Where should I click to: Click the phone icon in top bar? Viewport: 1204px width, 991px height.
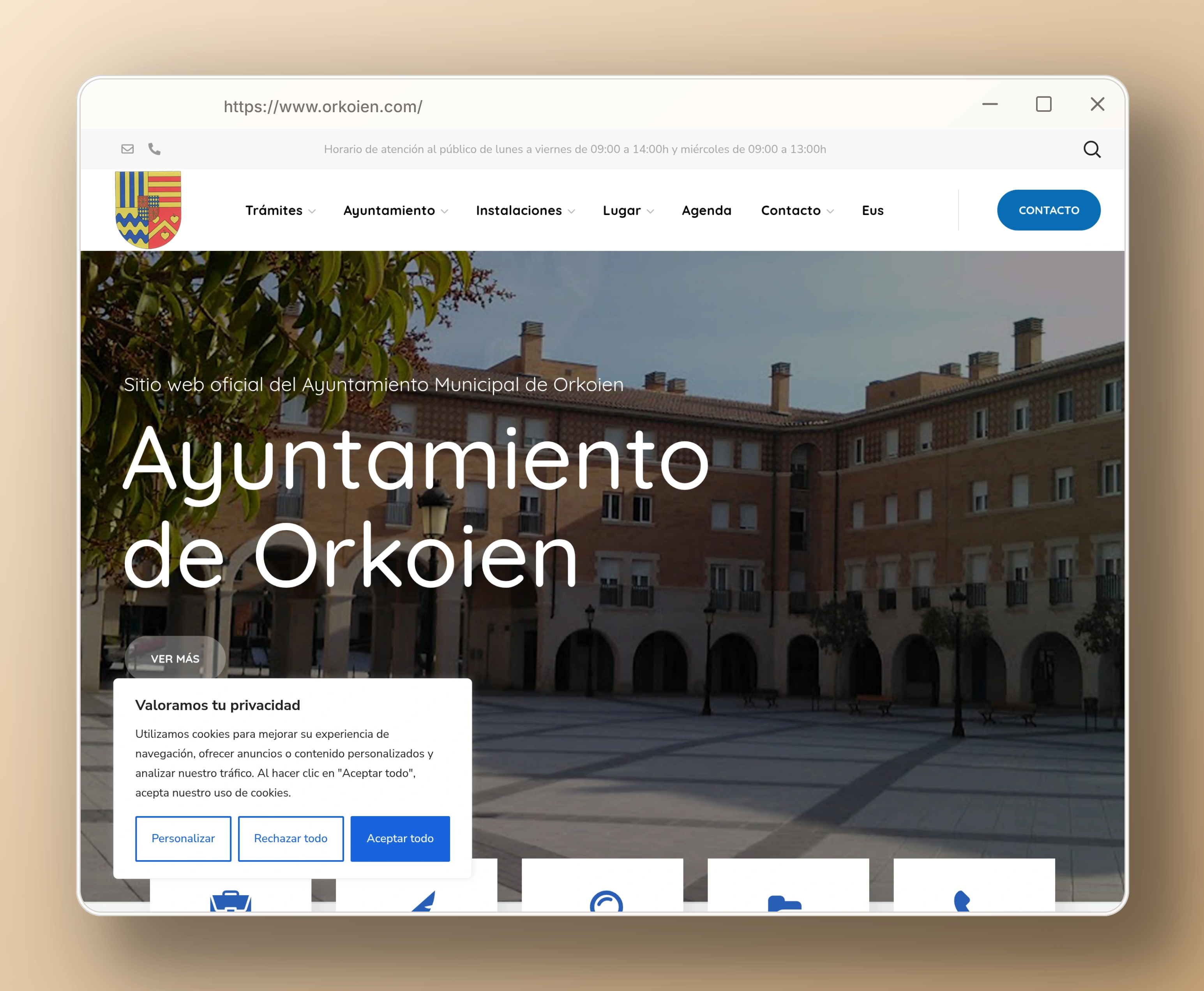(154, 149)
